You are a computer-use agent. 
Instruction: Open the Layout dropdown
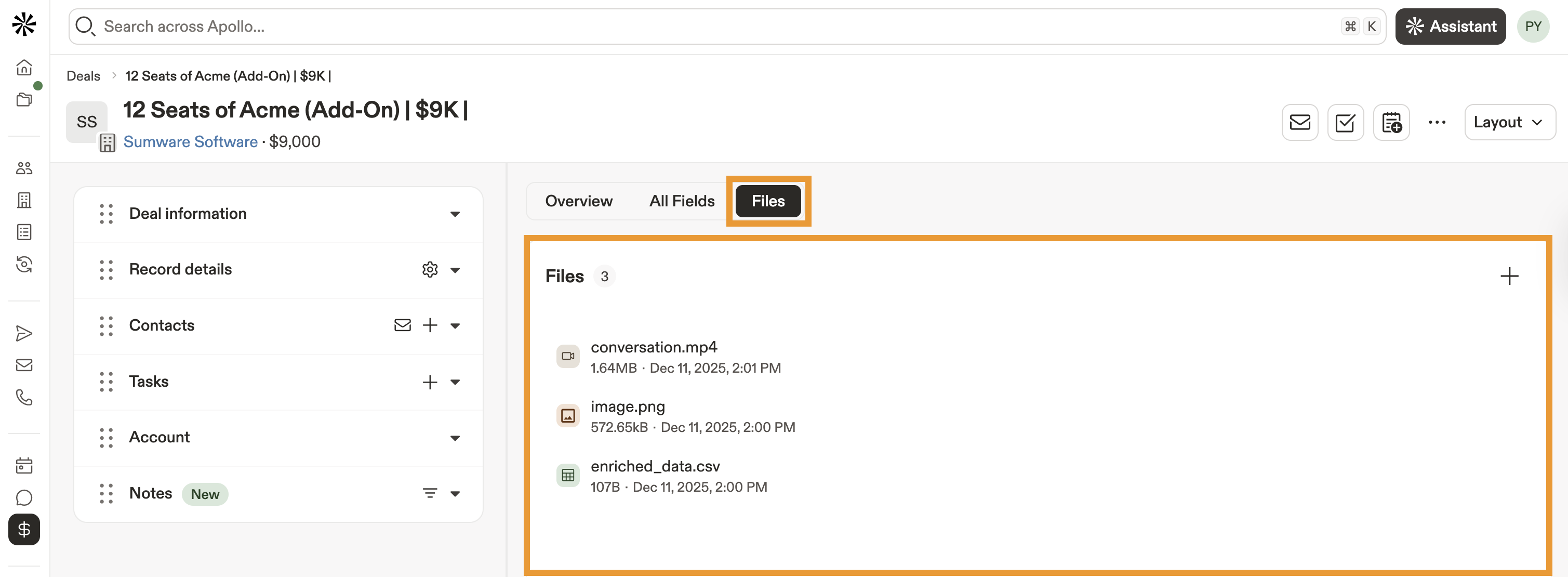coord(1508,123)
